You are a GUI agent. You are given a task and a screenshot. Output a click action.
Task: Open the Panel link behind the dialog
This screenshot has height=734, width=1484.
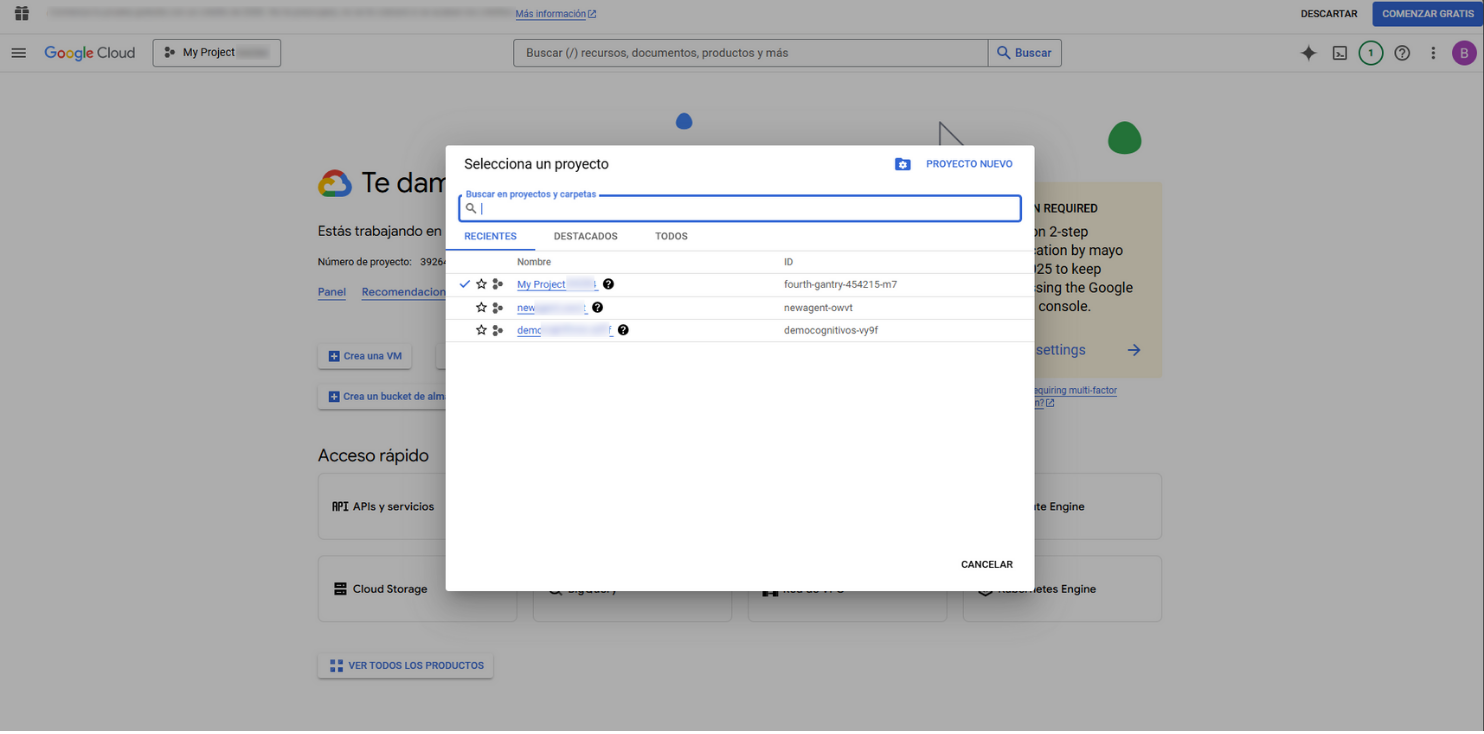[x=332, y=292]
